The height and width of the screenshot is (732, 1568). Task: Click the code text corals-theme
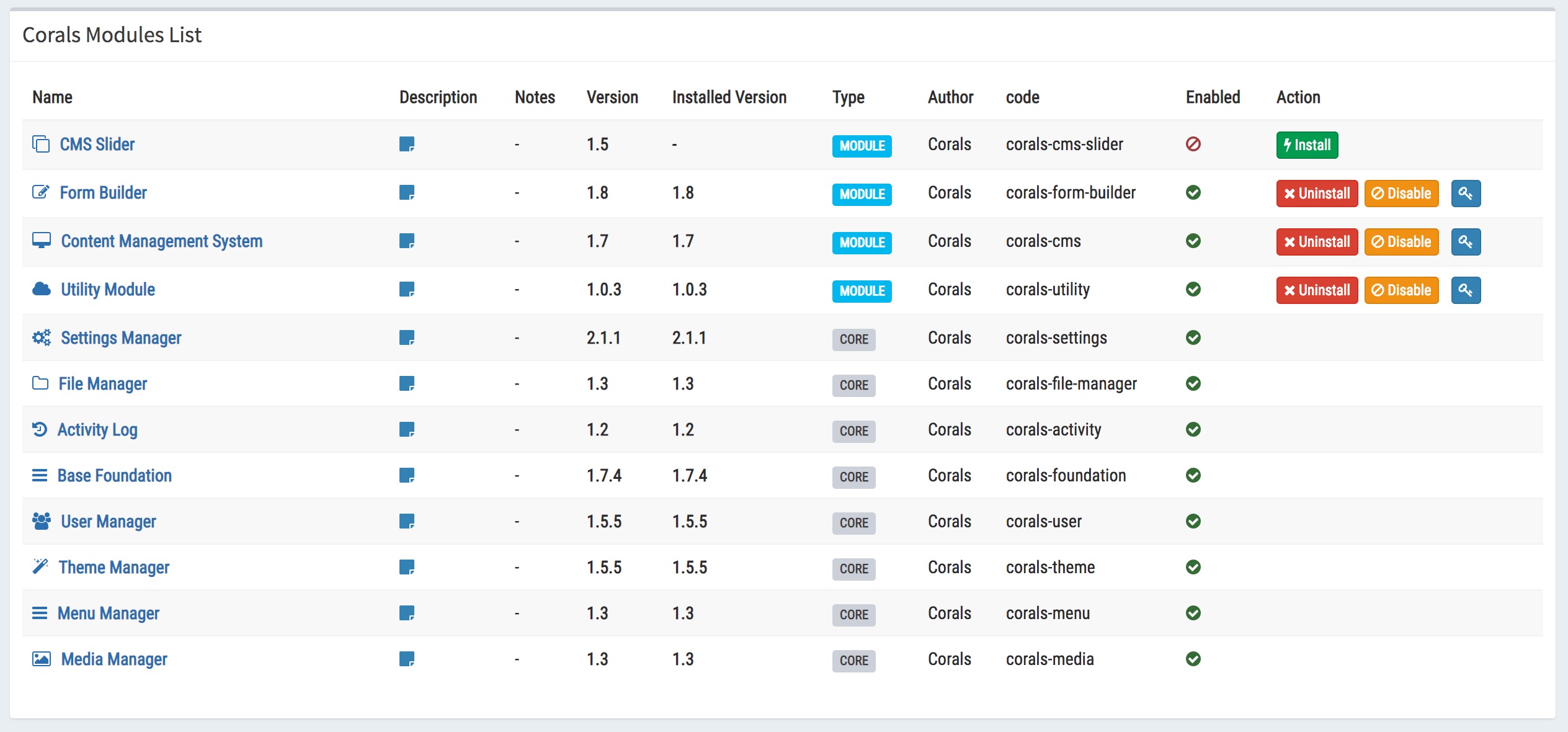click(1051, 568)
